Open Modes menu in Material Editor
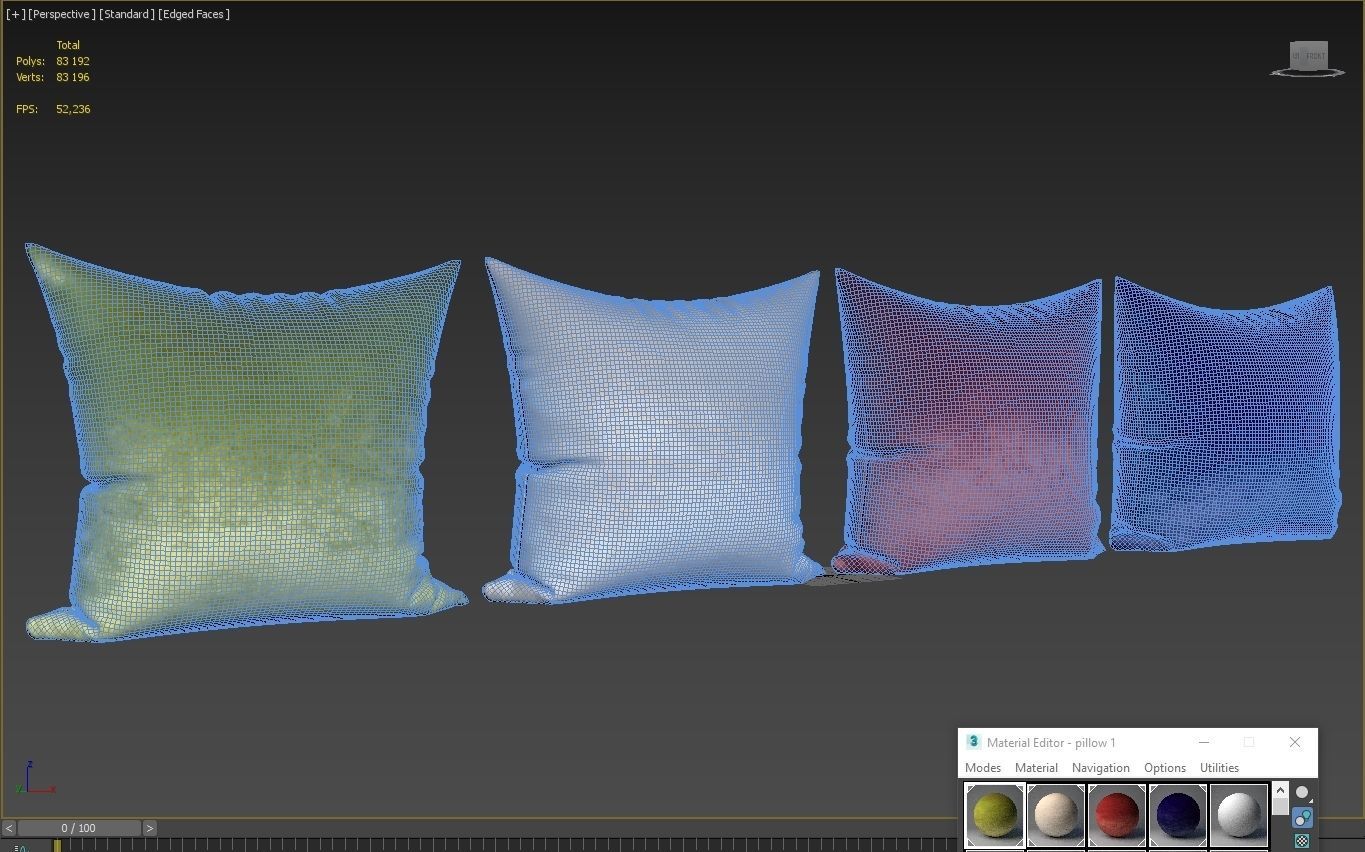Viewport: 1365px width, 852px height. pos(983,768)
